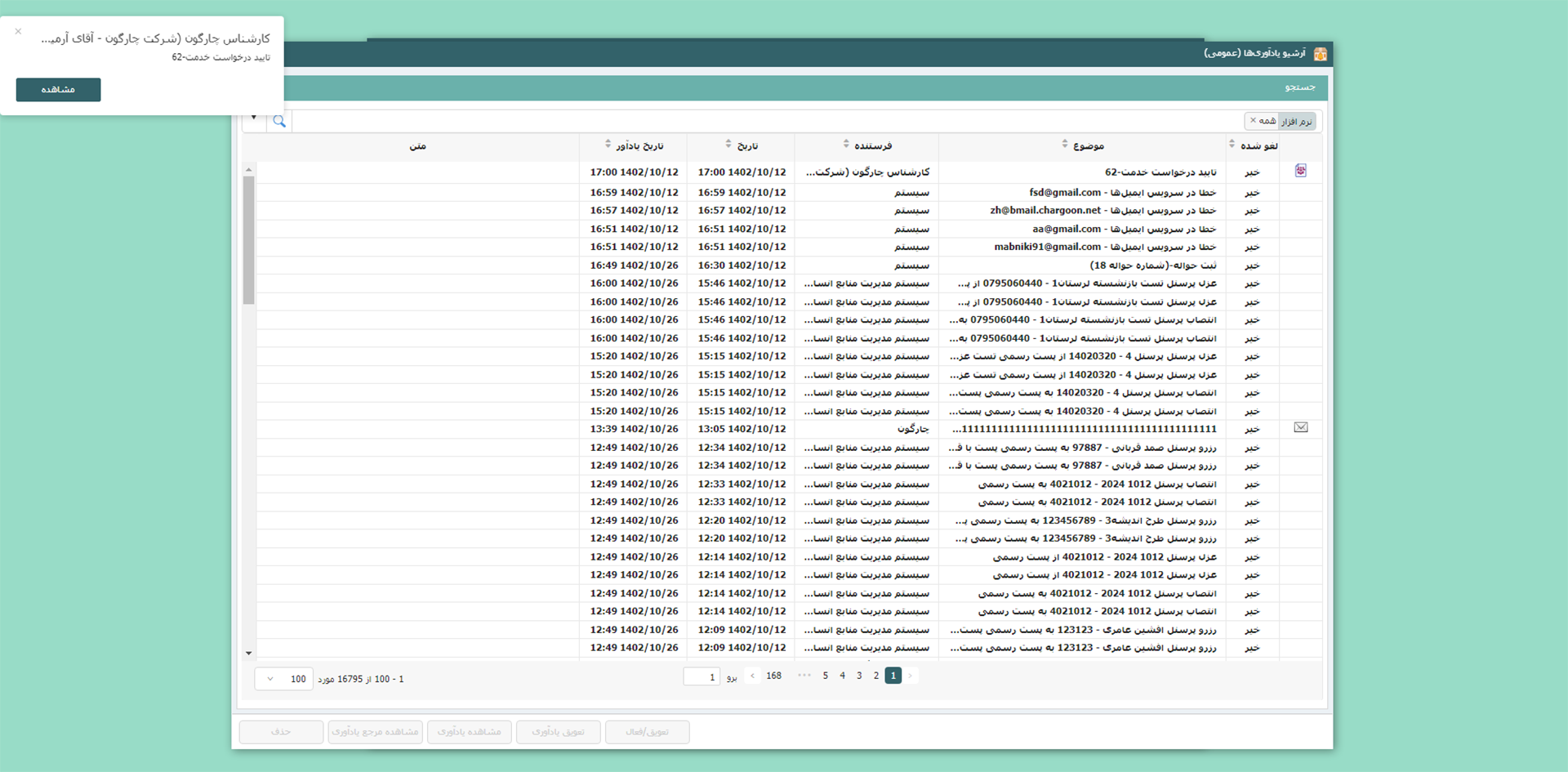
Task: Click the service-request icon in the first row
Action: point(1300,171)
